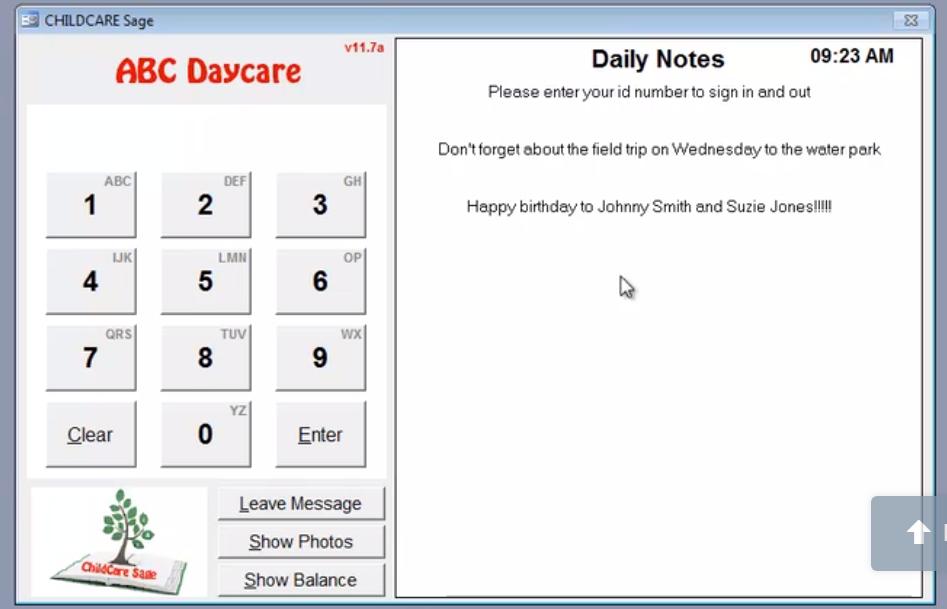The image size is (947, 609).
Task: Click the v11.7a version label
Action: (x=364, y=47)
